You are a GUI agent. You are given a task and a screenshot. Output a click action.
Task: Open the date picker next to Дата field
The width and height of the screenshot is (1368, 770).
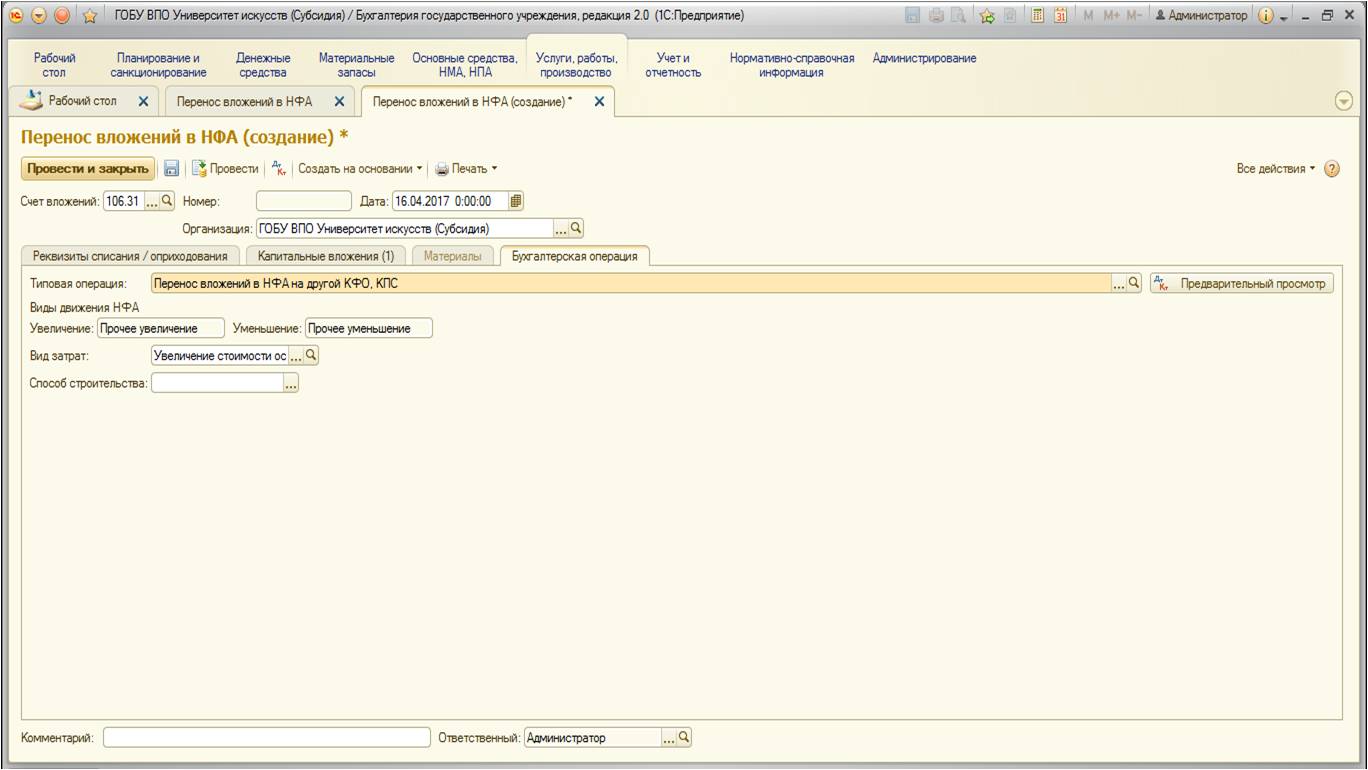click(x=516, y=201)
